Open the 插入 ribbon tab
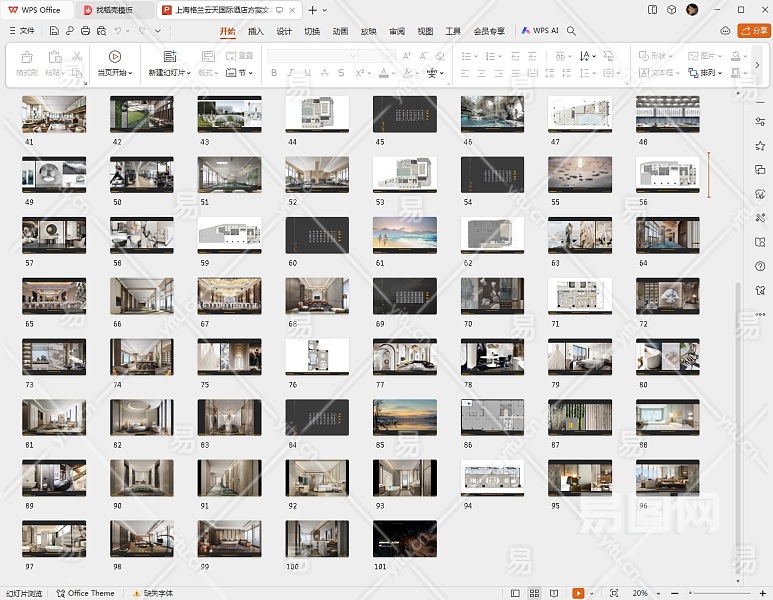 point(256,31)
